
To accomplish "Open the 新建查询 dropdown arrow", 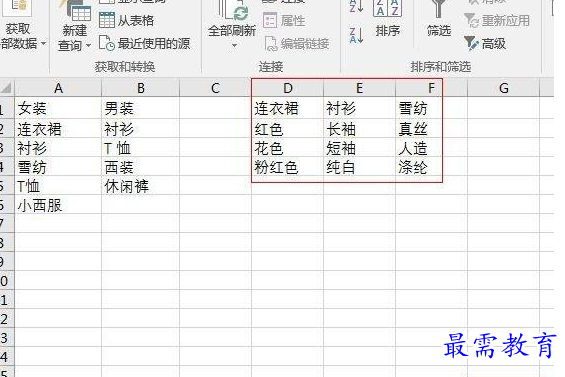I will point(88,46).
